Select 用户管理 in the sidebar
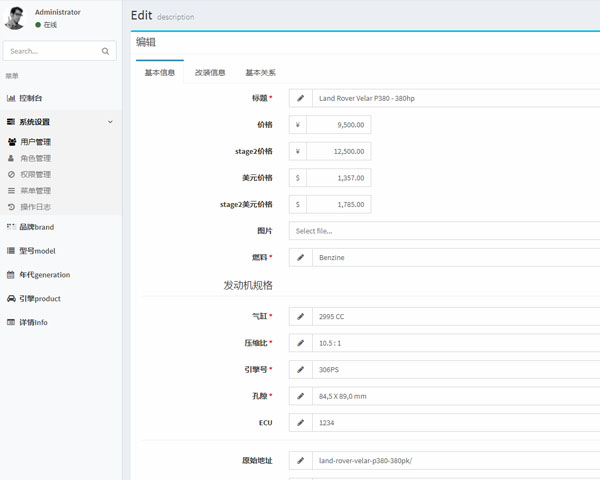Screen dimensions: 600x480 click(x=35, y=142)
